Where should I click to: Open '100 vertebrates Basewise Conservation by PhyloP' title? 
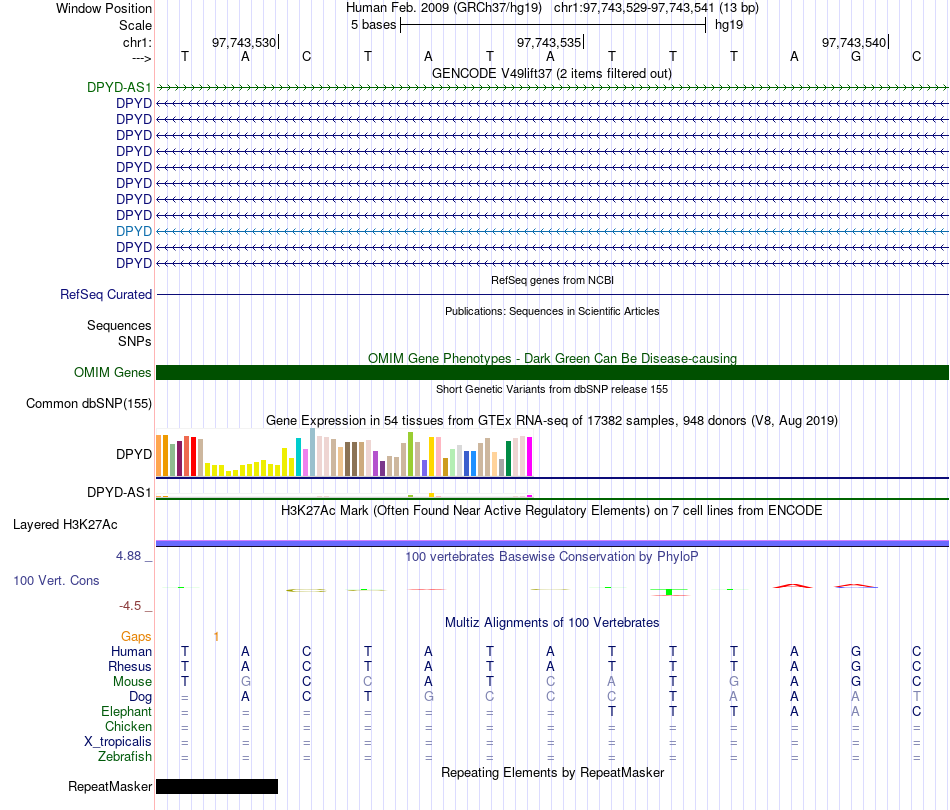552,557
